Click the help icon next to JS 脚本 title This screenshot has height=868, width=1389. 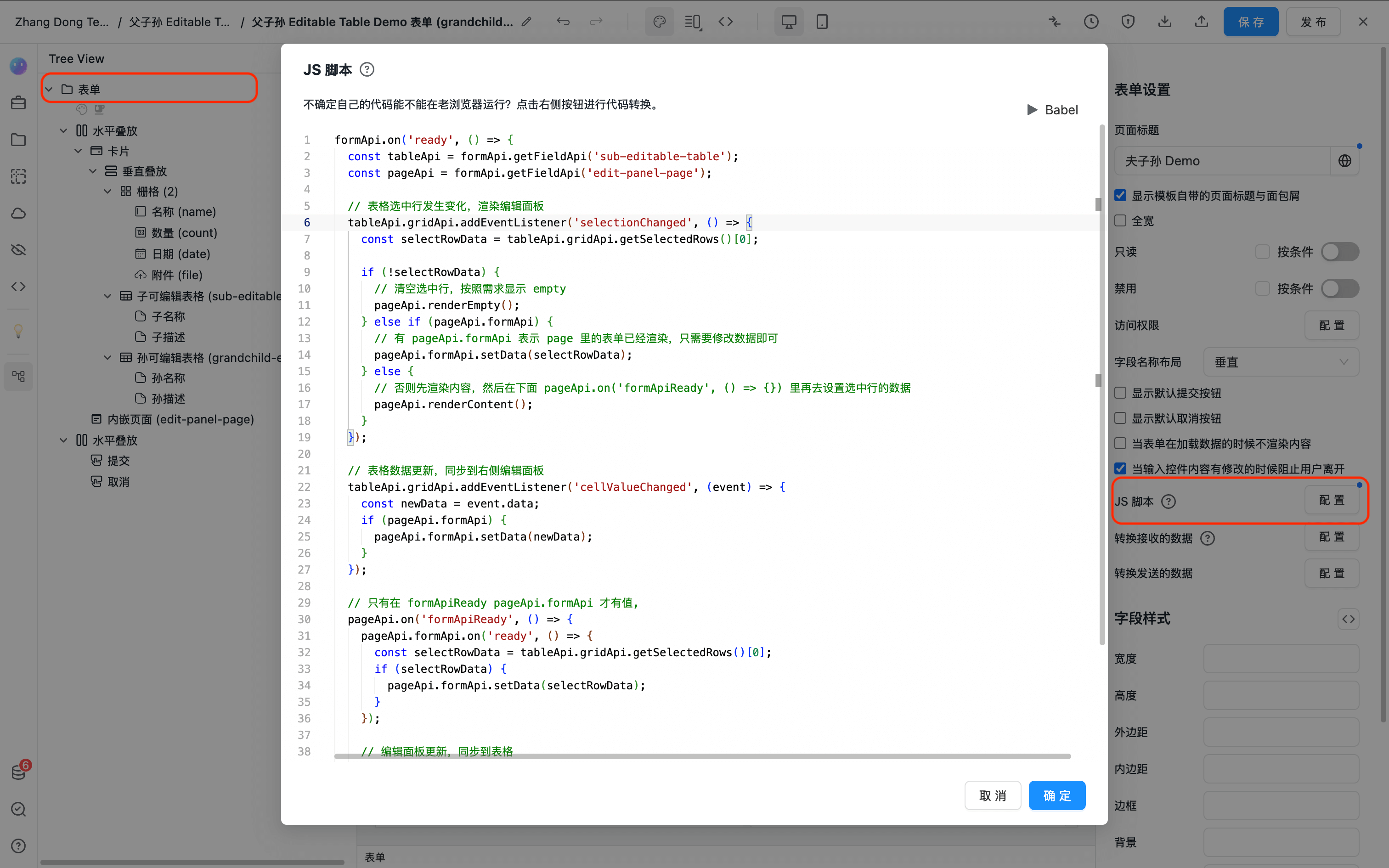[x=367, y=69]
